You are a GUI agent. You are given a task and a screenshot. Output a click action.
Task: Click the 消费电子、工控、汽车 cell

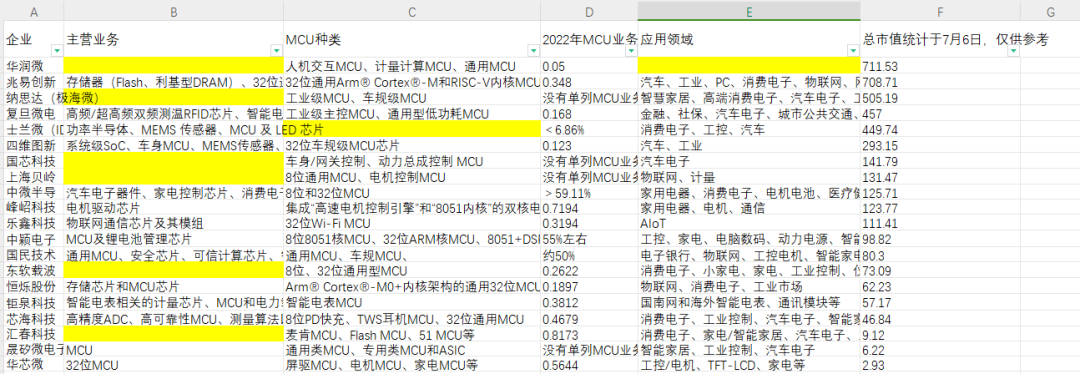(x=749, y=129)
